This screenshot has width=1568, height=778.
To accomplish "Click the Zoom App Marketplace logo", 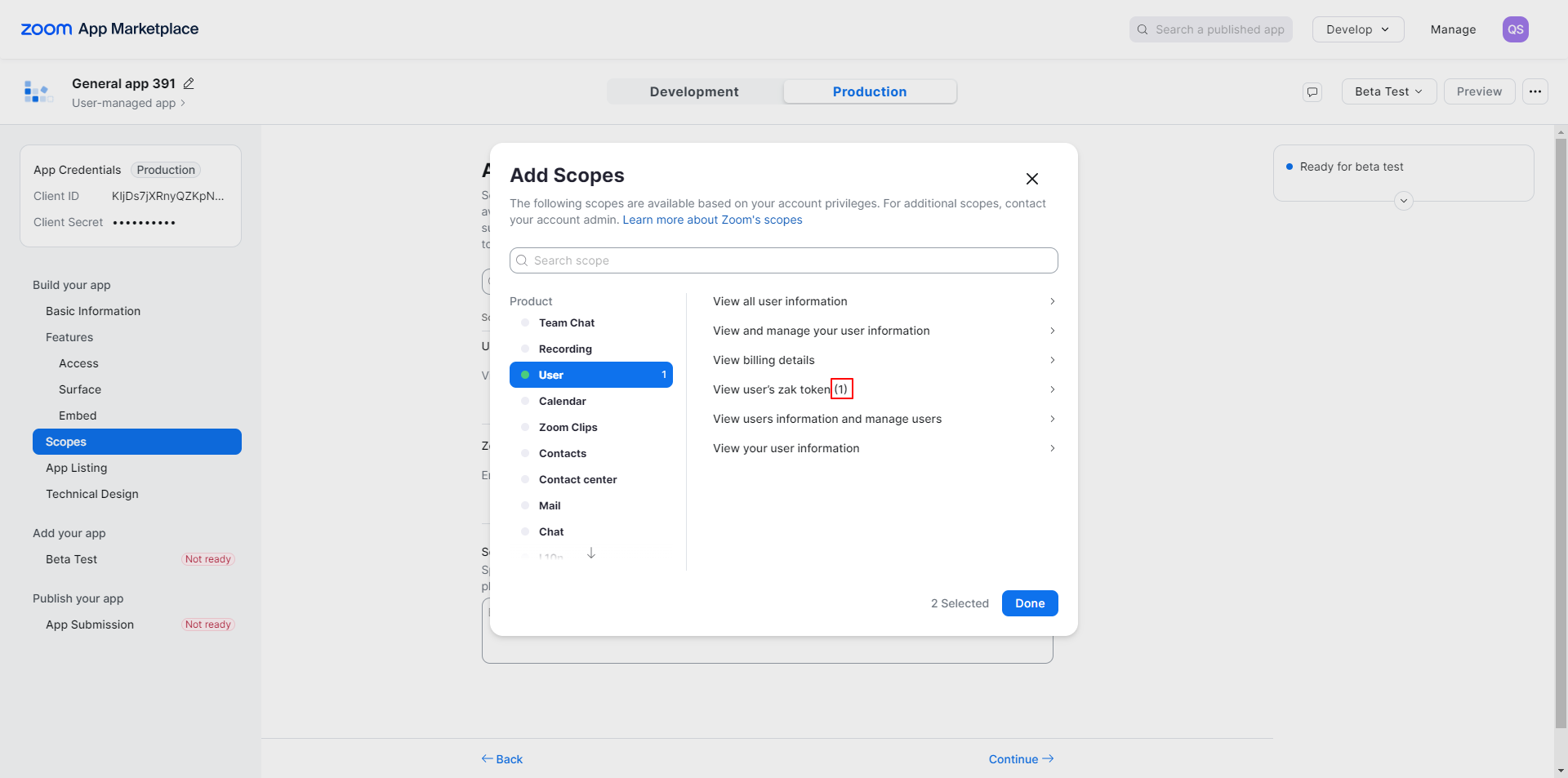I will coord(109,29).
